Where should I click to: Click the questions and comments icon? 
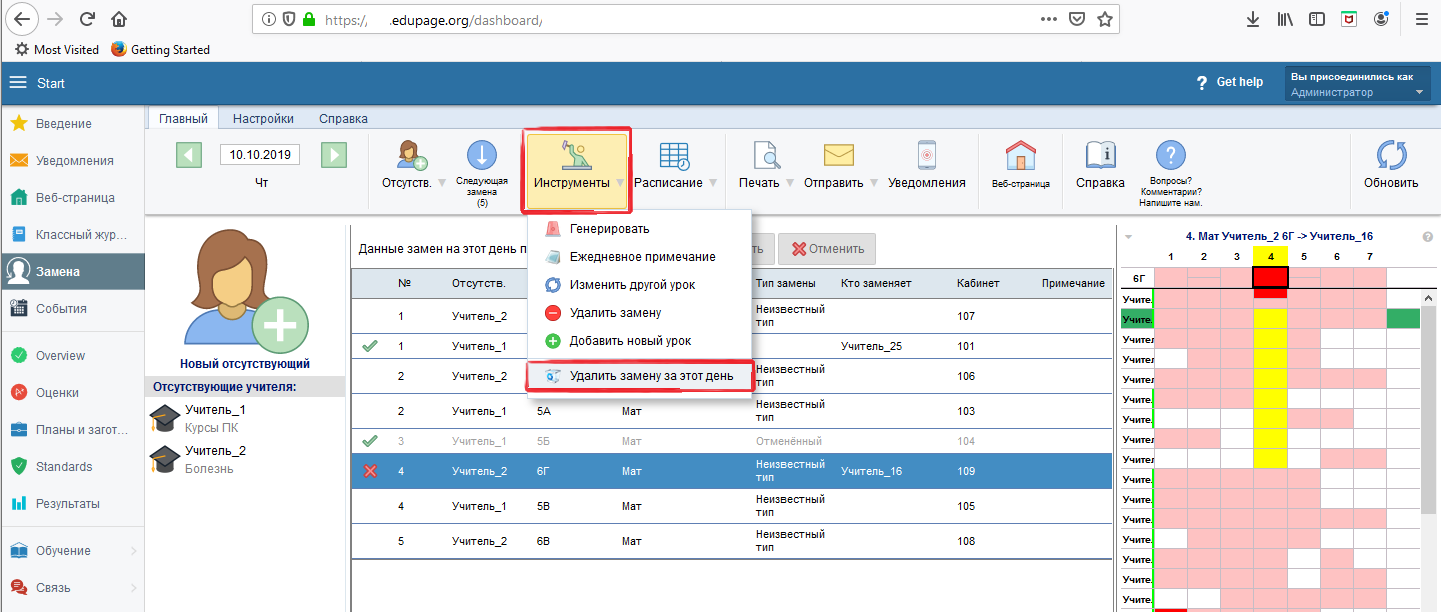tap(1170, 155)
